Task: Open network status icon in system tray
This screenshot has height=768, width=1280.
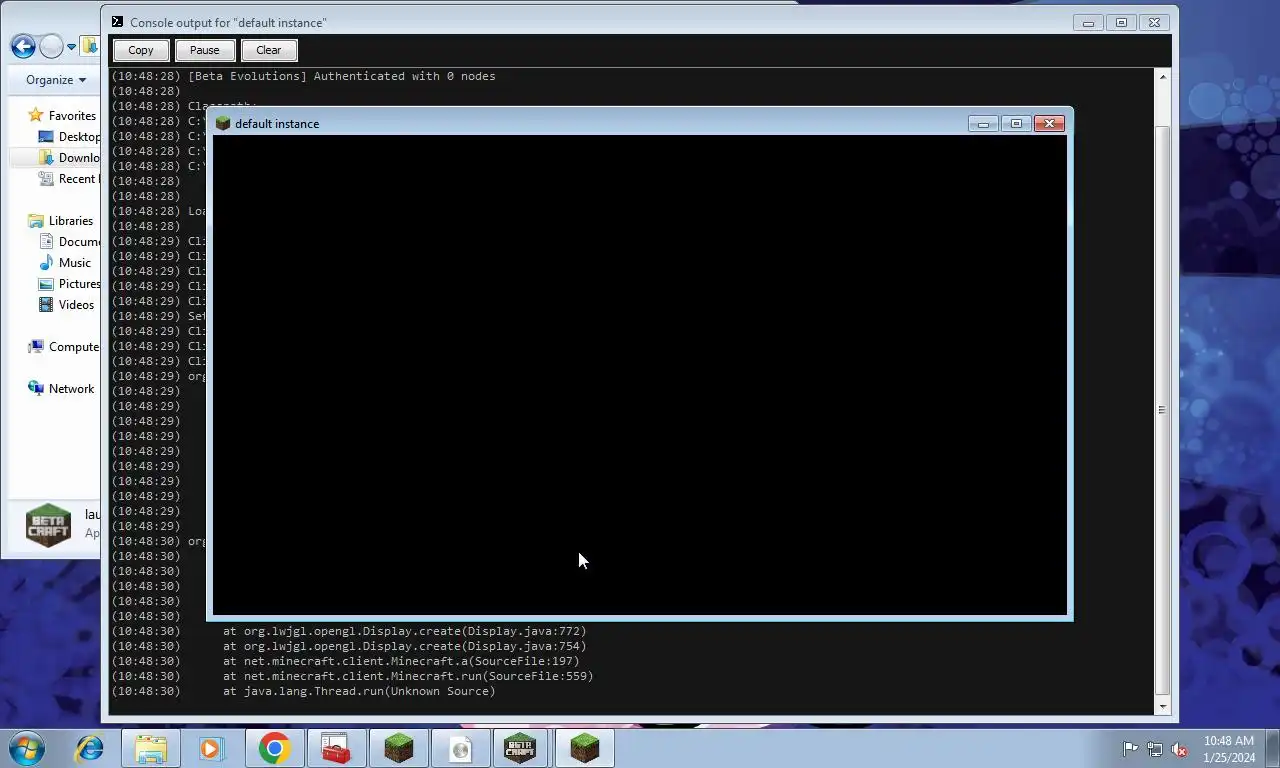Action: [1155, 749]
